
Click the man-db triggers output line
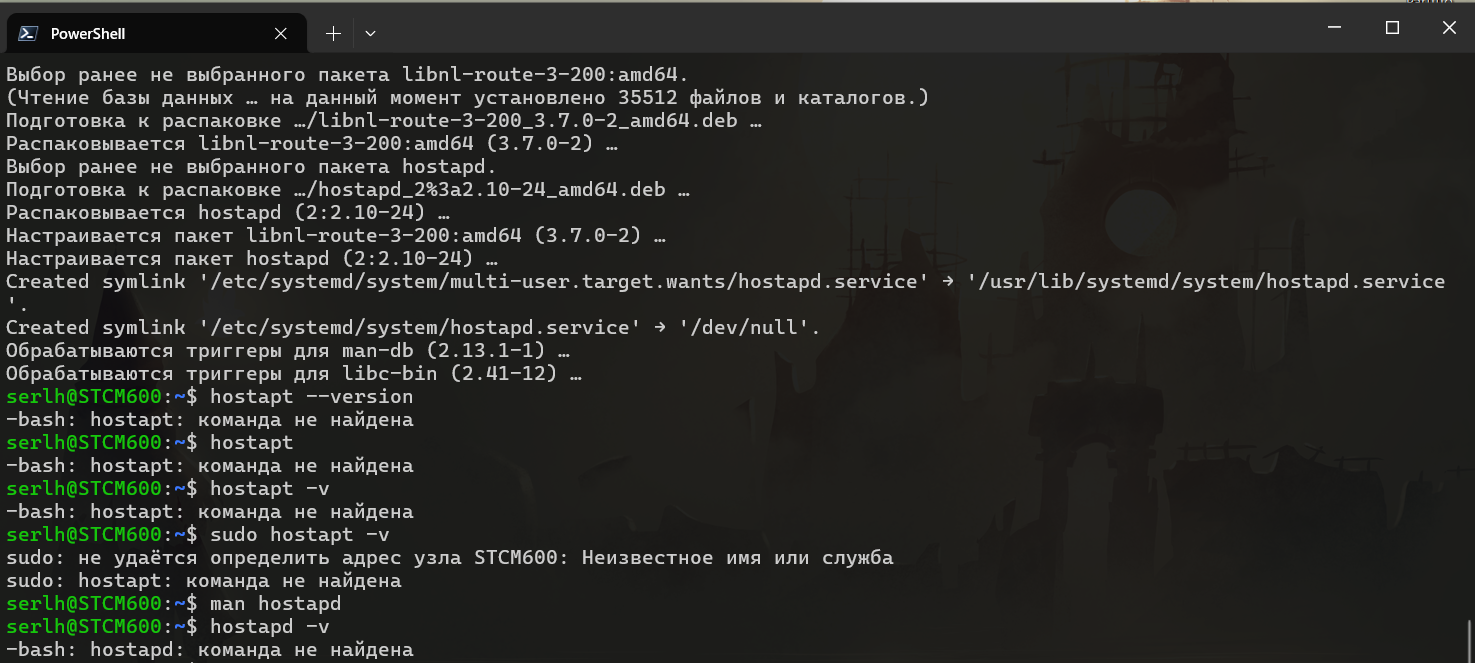click(x=288, y=351)
